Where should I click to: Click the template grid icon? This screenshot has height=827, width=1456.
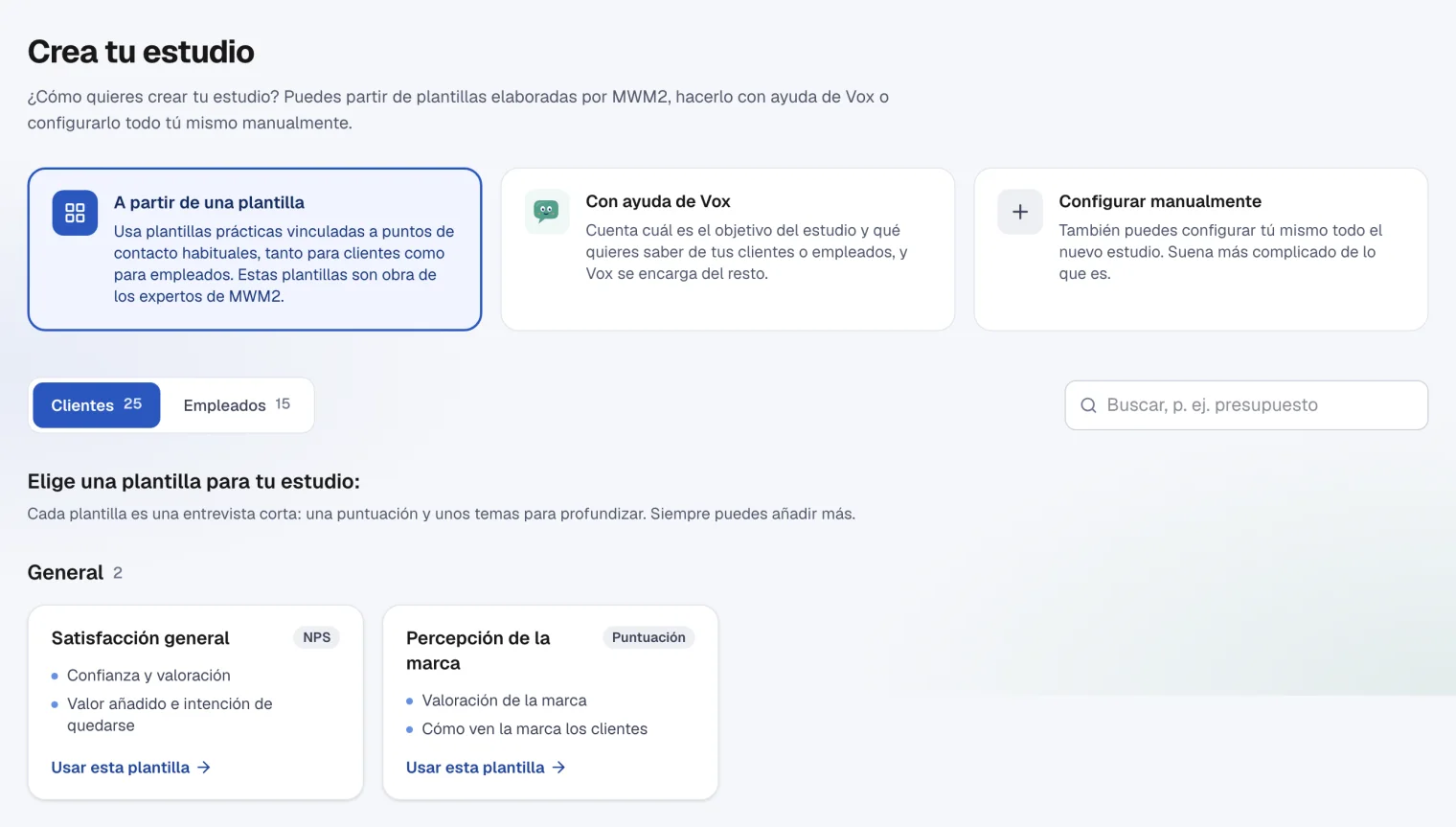tap(75, 213)
